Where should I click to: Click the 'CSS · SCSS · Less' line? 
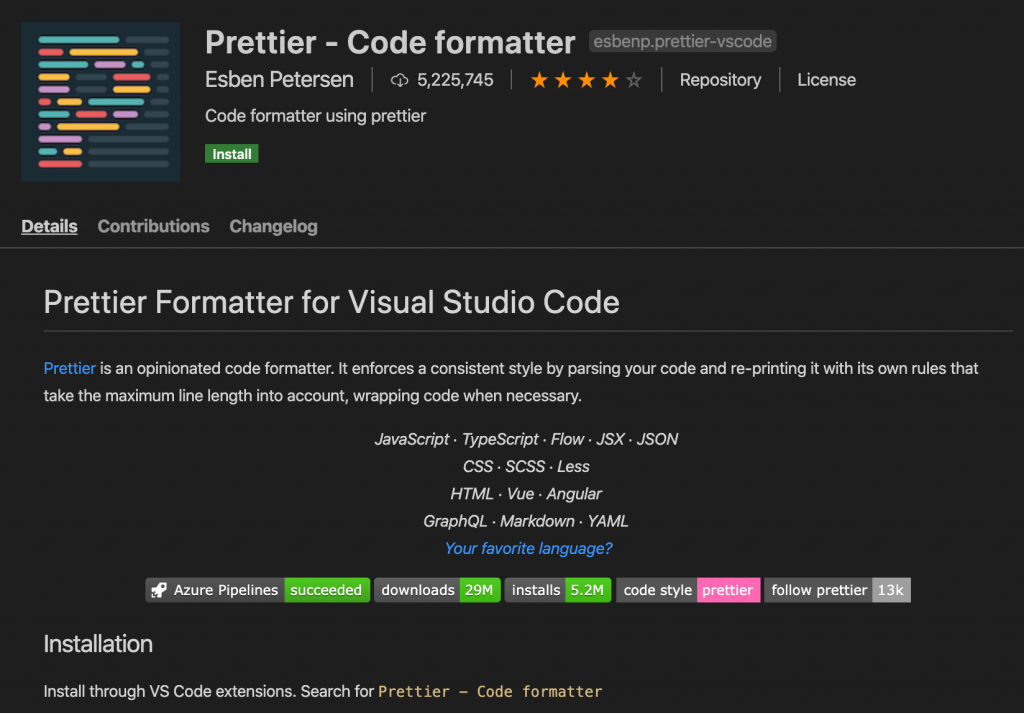point(526,467)
